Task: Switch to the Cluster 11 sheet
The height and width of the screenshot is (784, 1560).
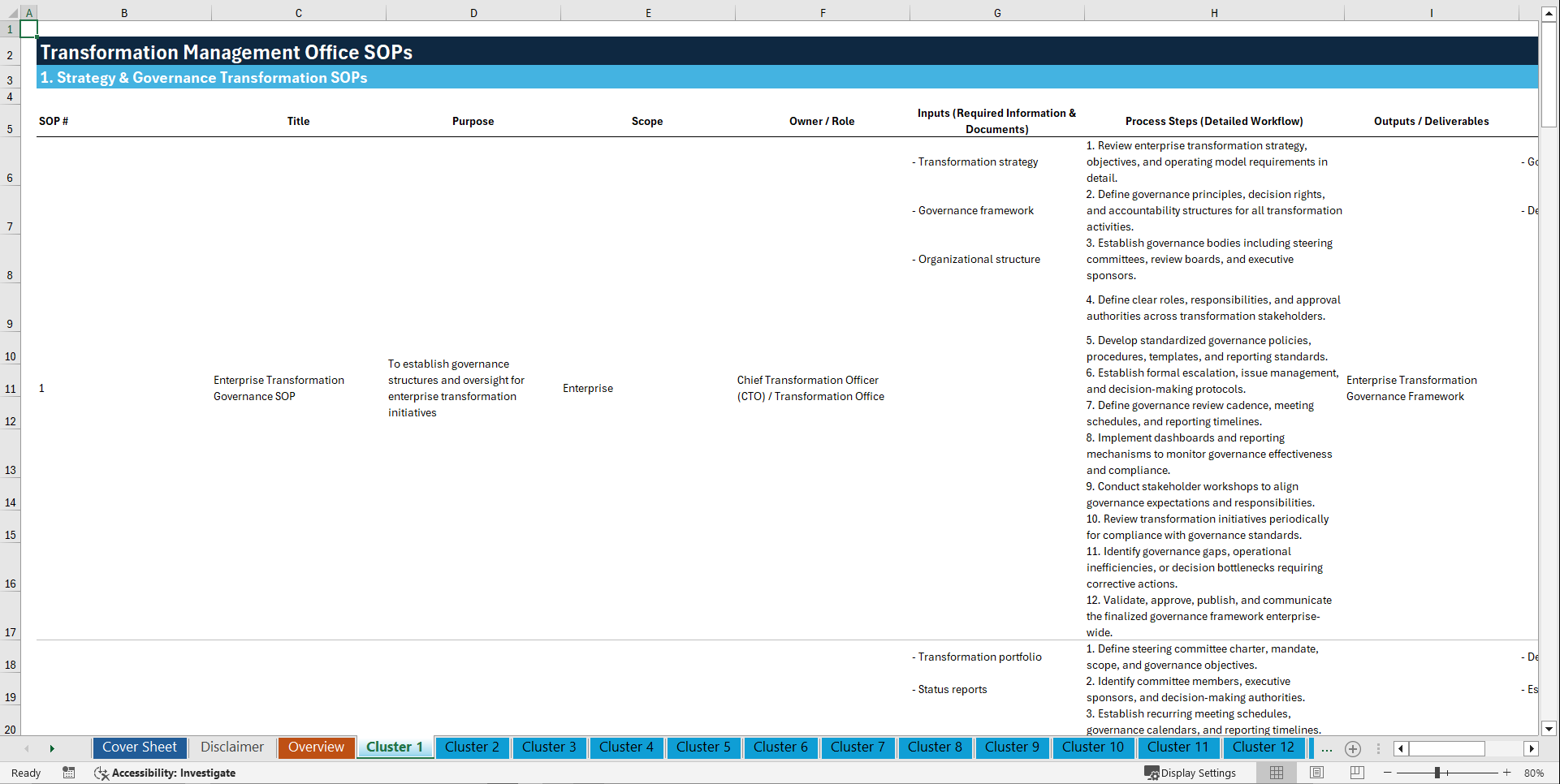Action: coord(1178,747)
